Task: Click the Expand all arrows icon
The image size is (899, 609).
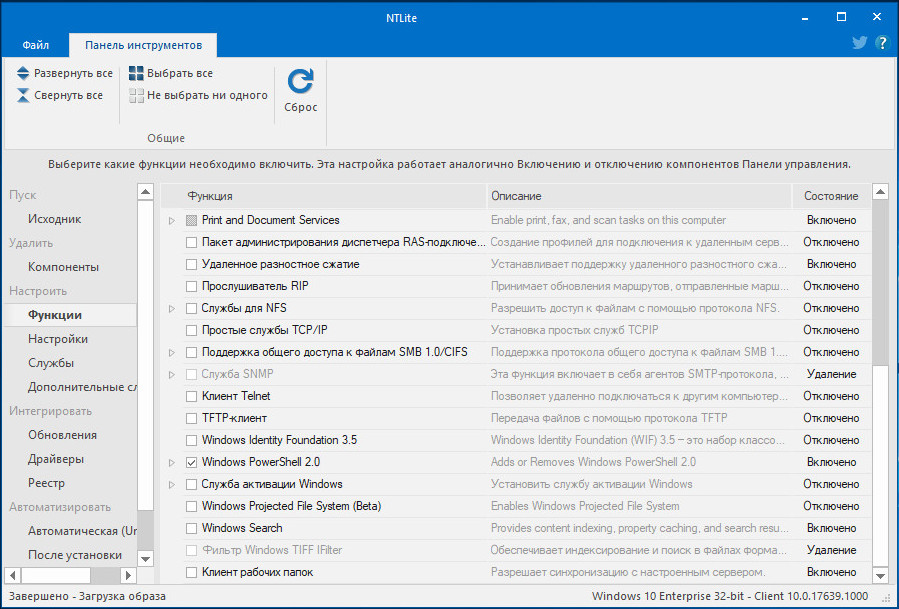Action: pos(23,73)
